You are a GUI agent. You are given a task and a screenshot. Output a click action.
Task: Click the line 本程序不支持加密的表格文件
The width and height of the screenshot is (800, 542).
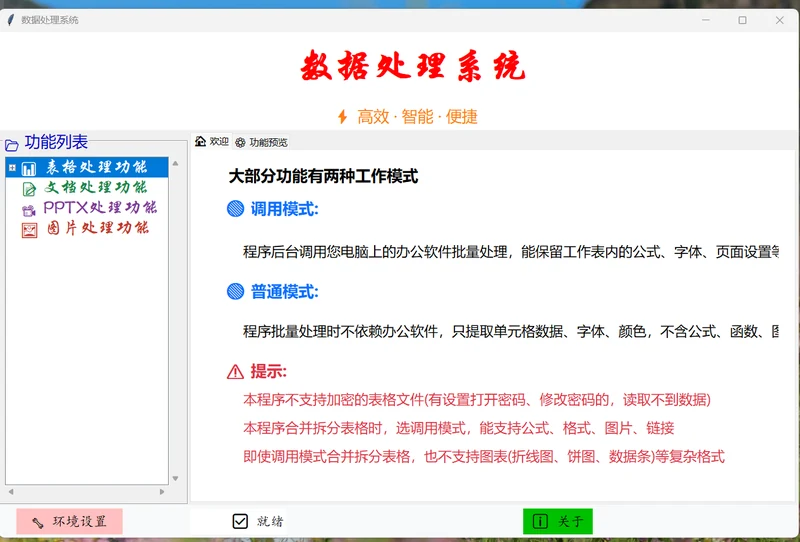click(x=477, y=400)
